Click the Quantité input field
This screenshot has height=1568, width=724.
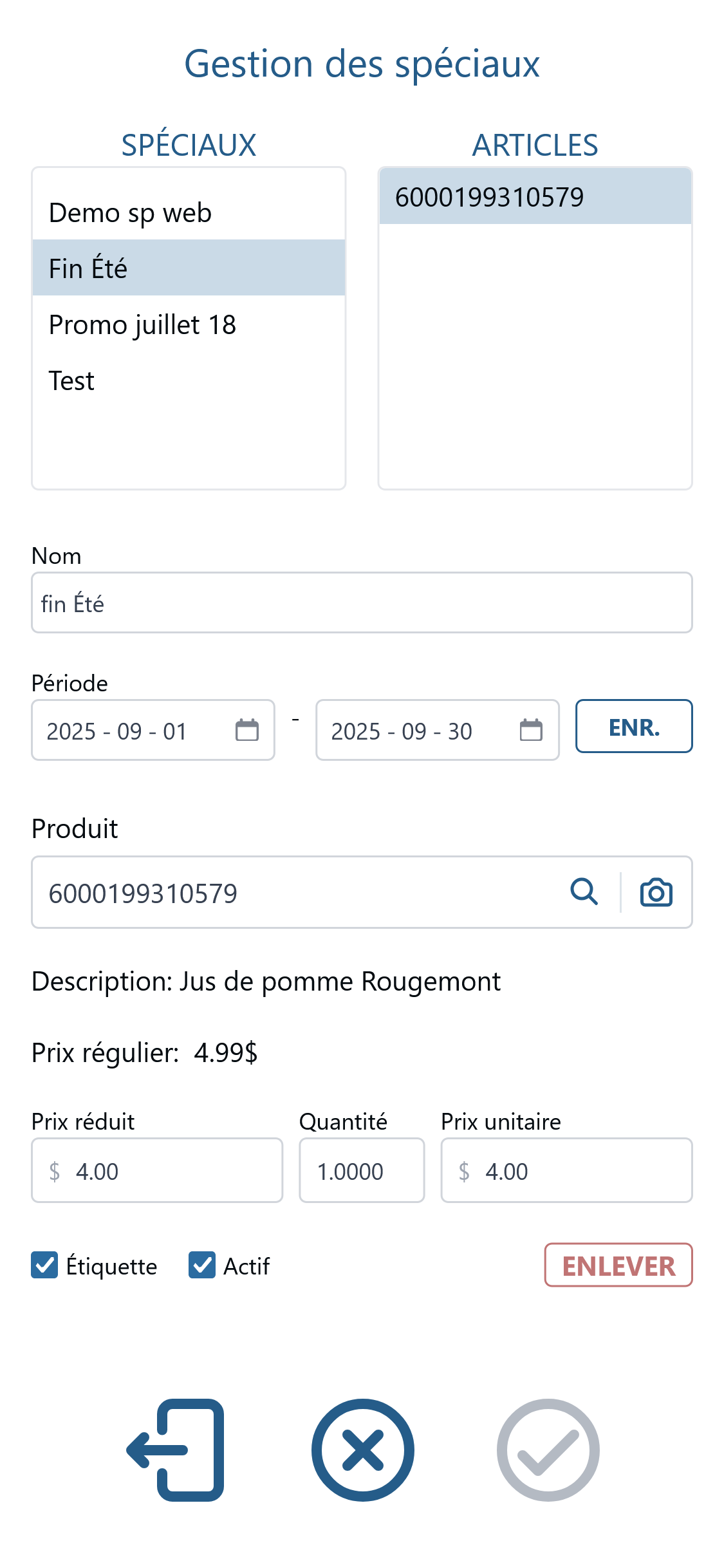(362, 1170)
